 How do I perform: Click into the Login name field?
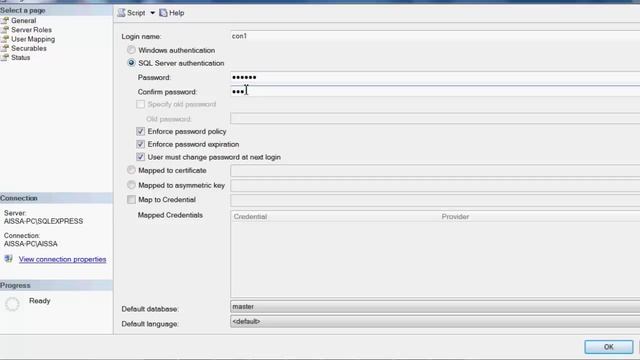(435, 36)
